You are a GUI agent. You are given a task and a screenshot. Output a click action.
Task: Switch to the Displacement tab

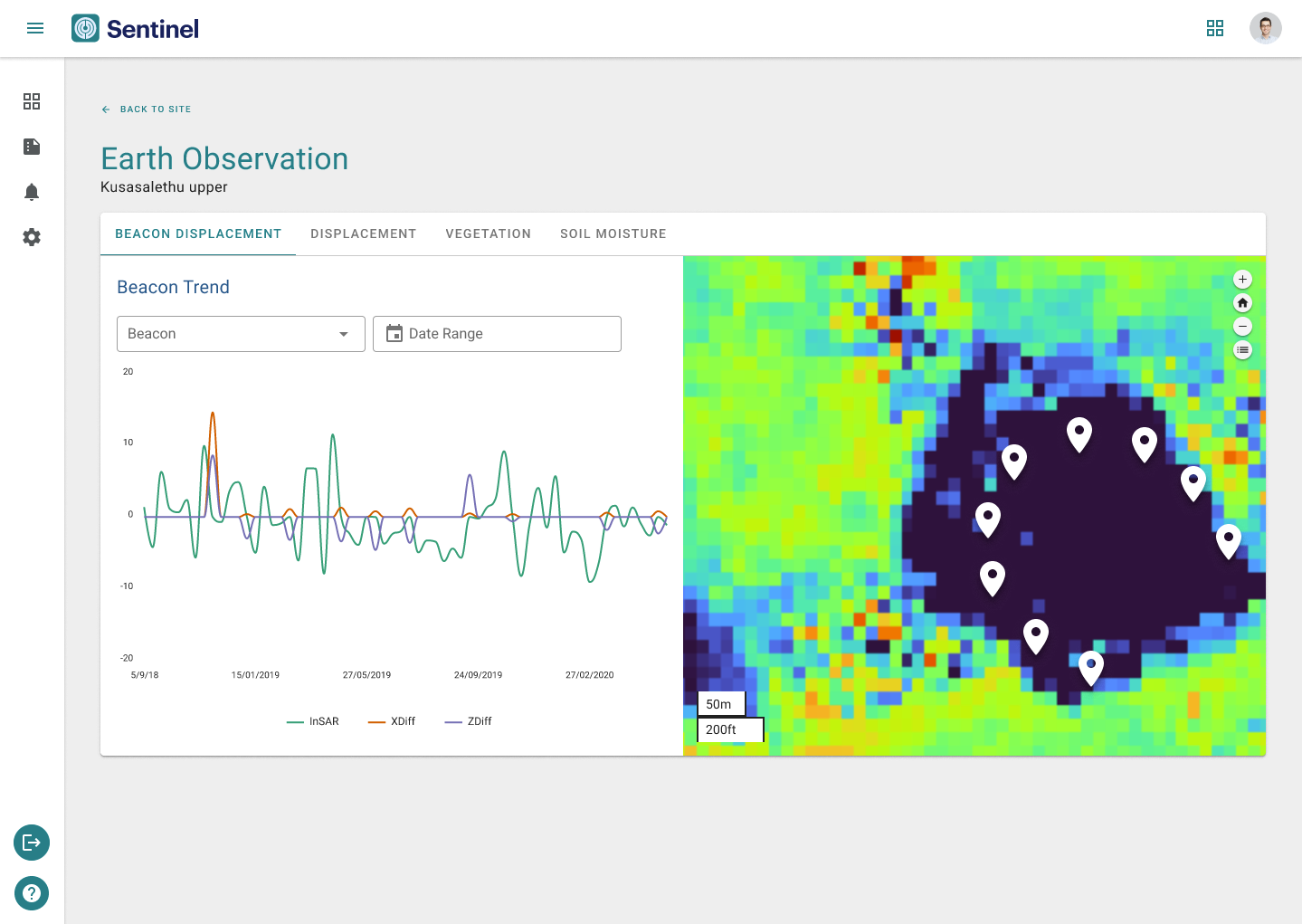point(364,233)
